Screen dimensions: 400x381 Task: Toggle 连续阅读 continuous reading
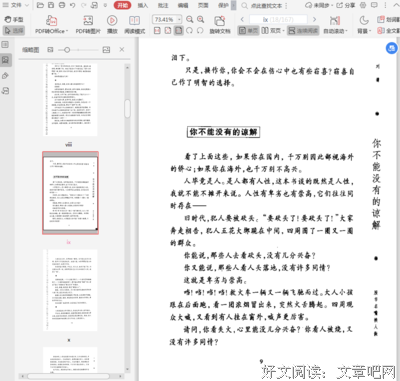tap(303, 31)
